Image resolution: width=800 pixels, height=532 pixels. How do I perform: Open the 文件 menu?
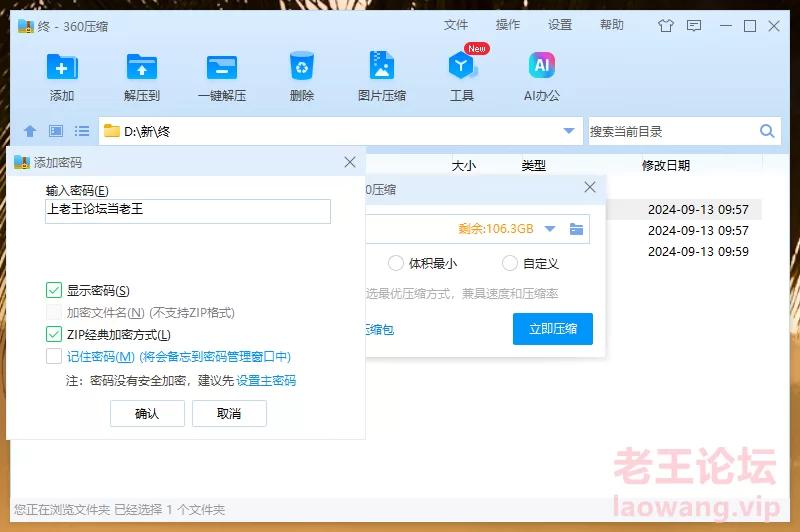coord(456,25)
